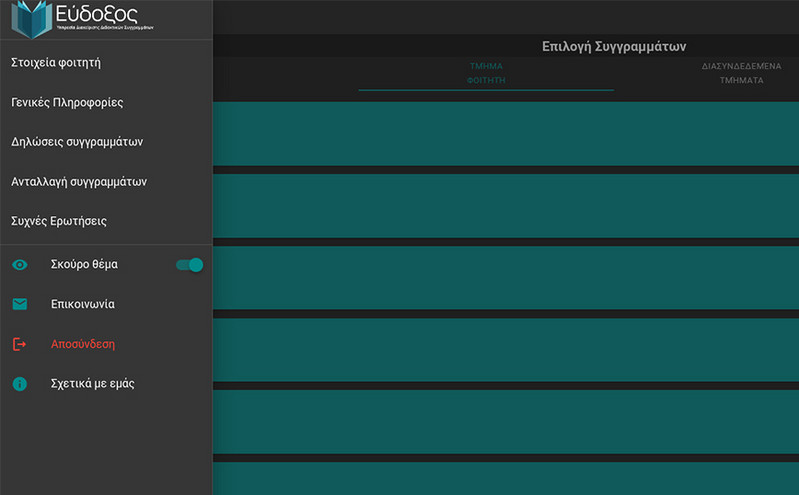Toggle the Σκούρο θέμα switch off
Screen dimensions: 799x495
pyautogui.click(x=190, y=265)
